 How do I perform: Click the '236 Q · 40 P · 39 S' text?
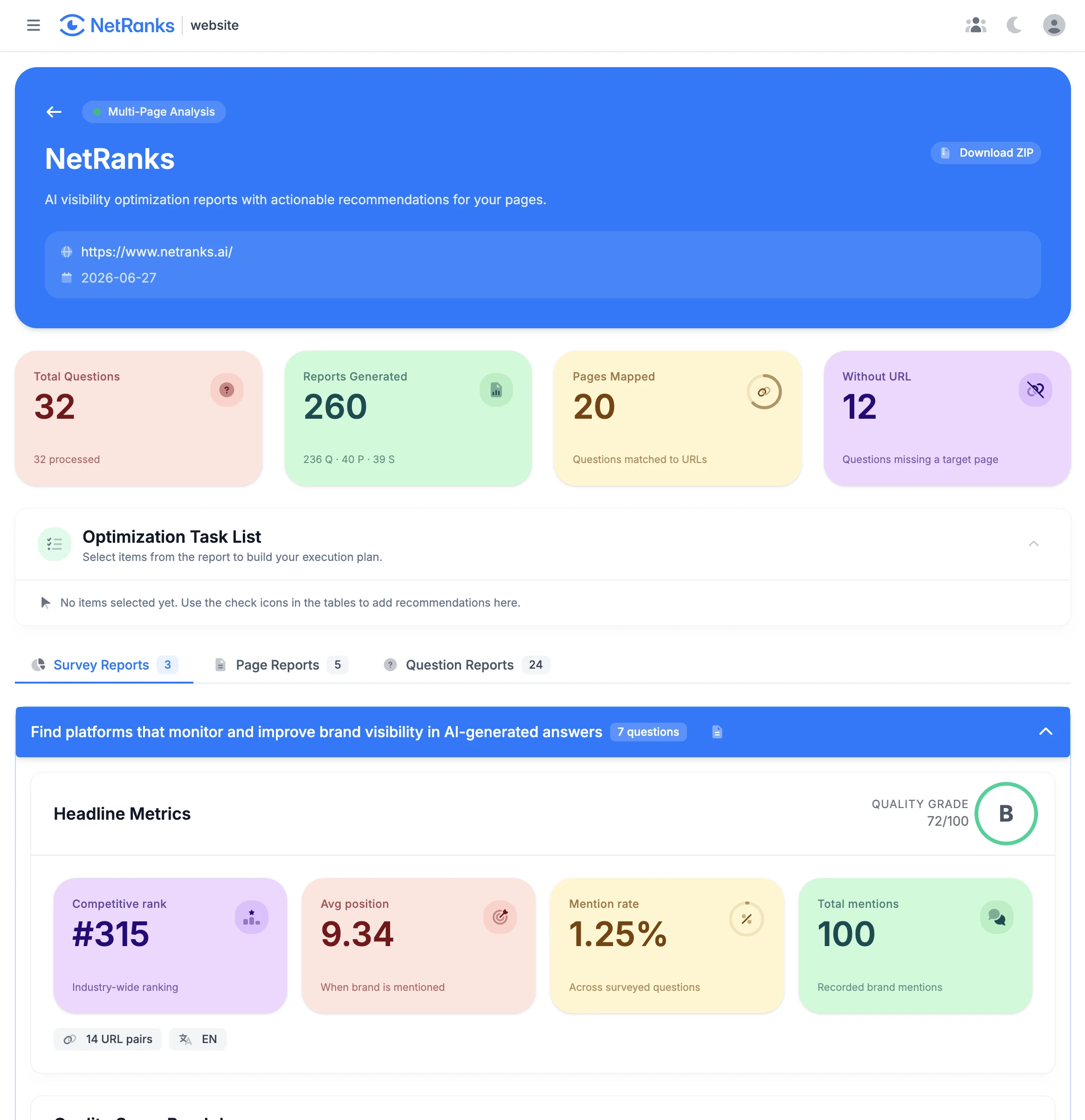click(349, 459)
